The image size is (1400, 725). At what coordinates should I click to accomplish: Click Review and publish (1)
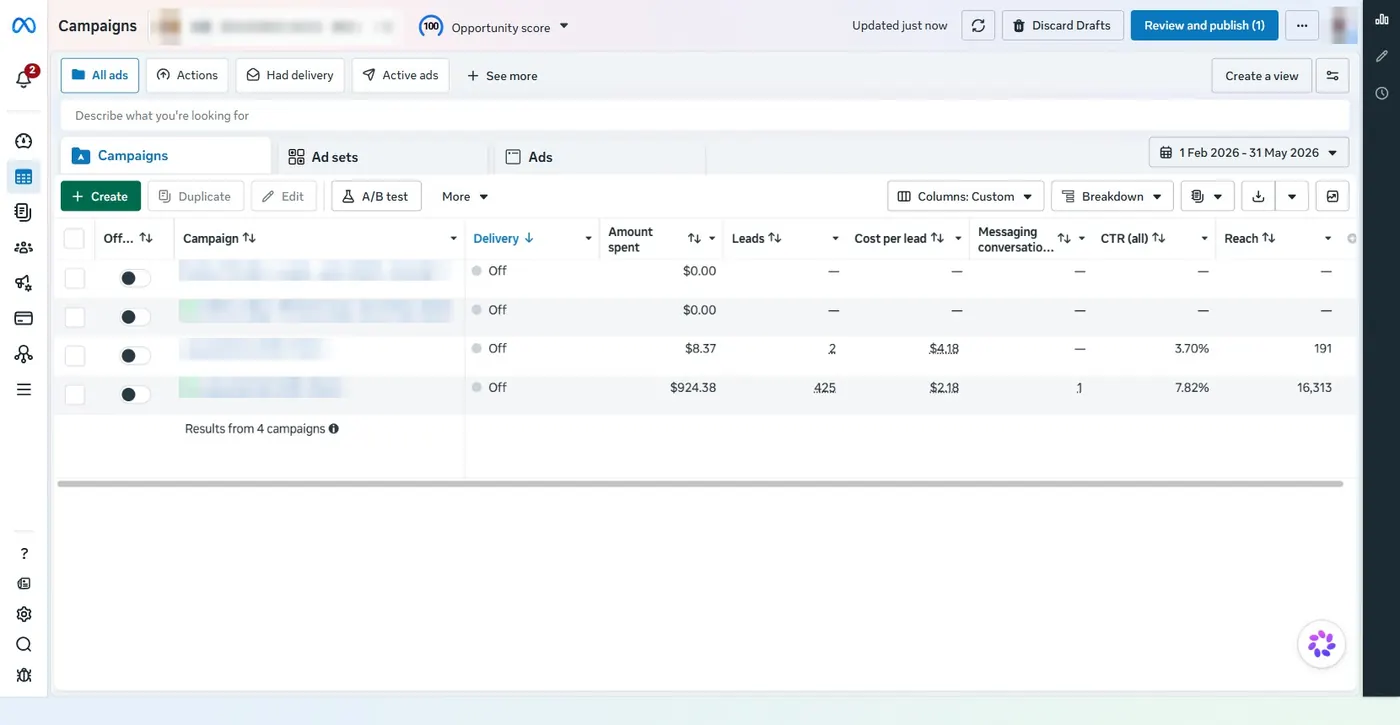[x=1204, y=26]
